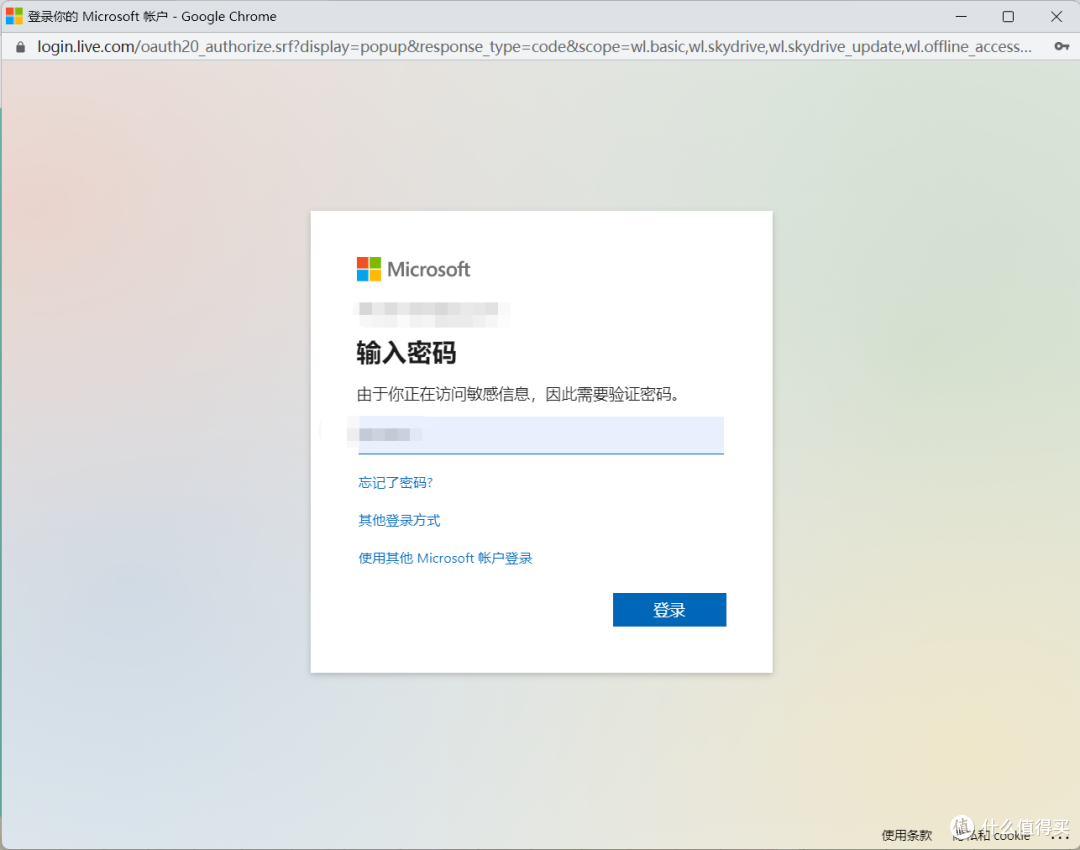Open the 忘记了密码? link
The height and width of the screenshot is (850, 1080).
click(x=395, y=482)
